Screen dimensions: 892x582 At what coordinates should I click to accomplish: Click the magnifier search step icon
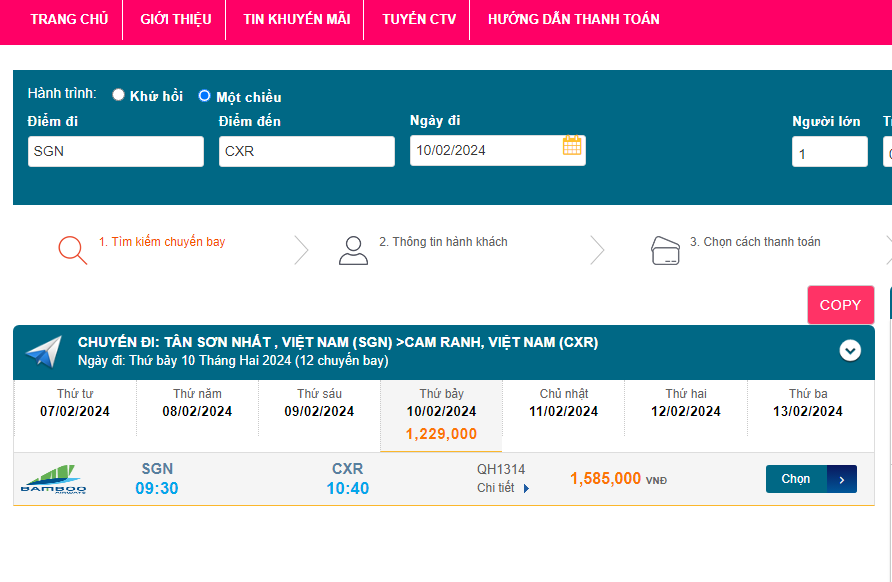click(72, 249)
